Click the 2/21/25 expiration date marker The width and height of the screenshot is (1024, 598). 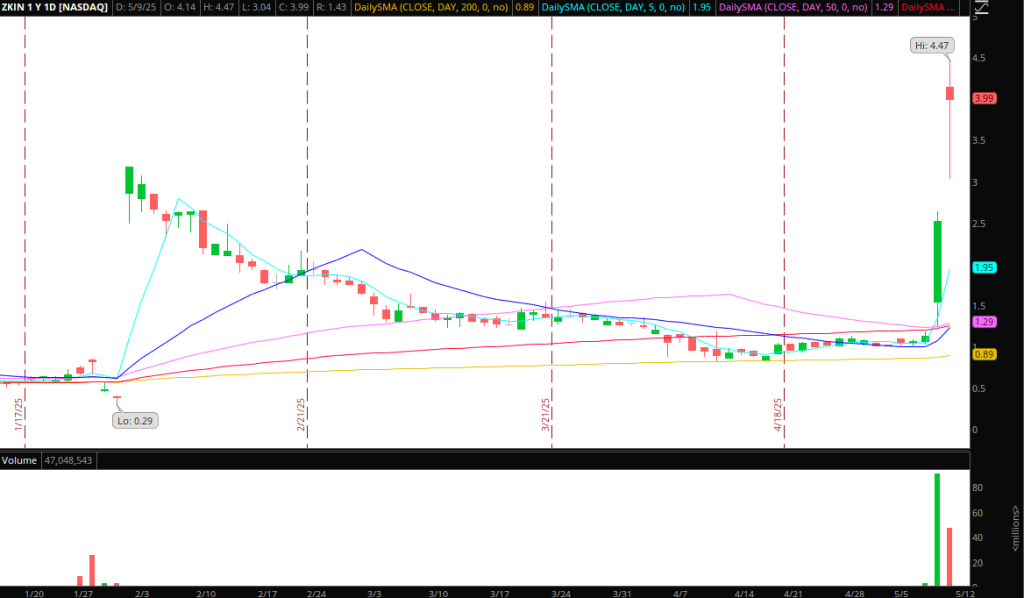[301, 415]
